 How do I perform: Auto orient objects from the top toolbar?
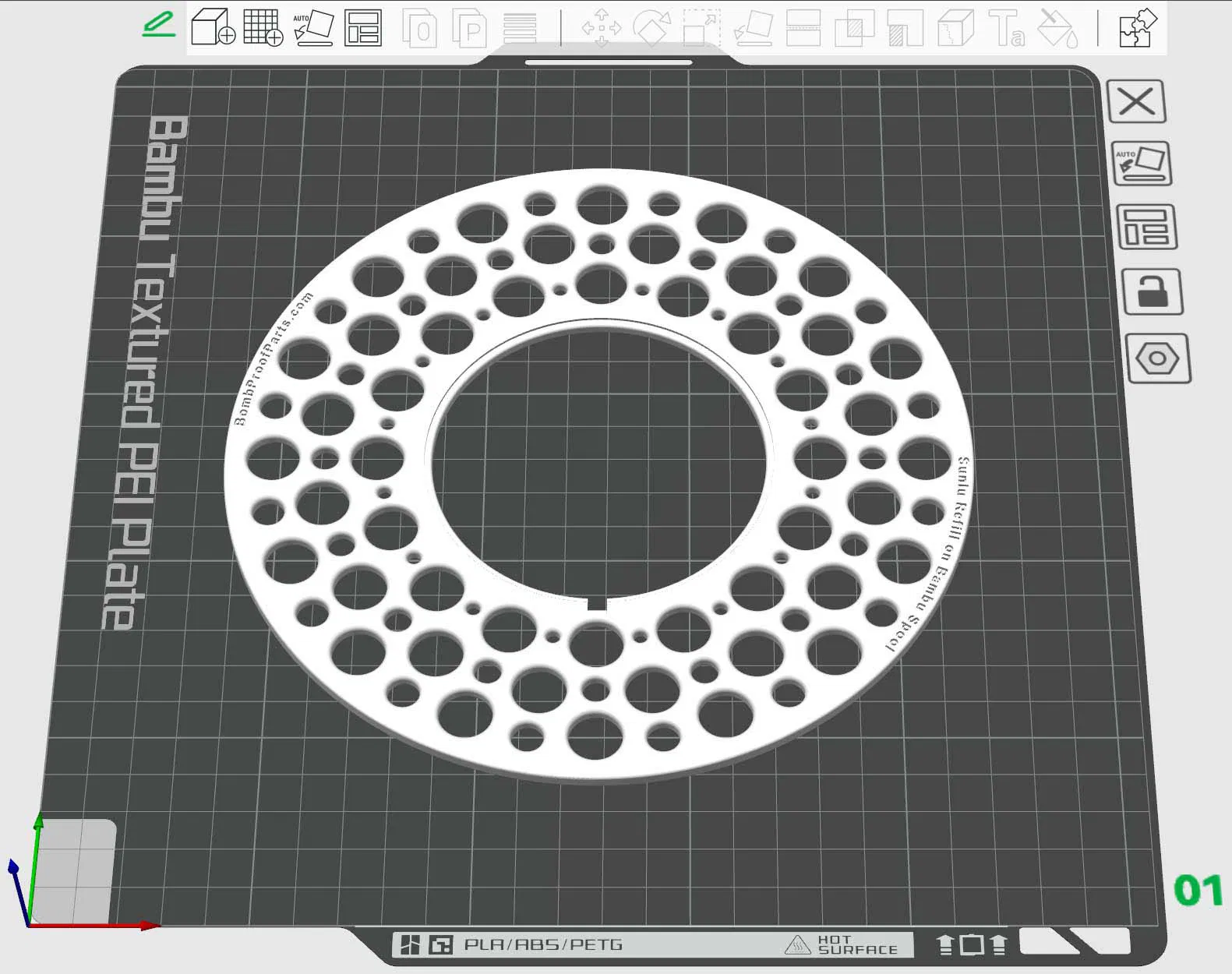coord(313,27)
